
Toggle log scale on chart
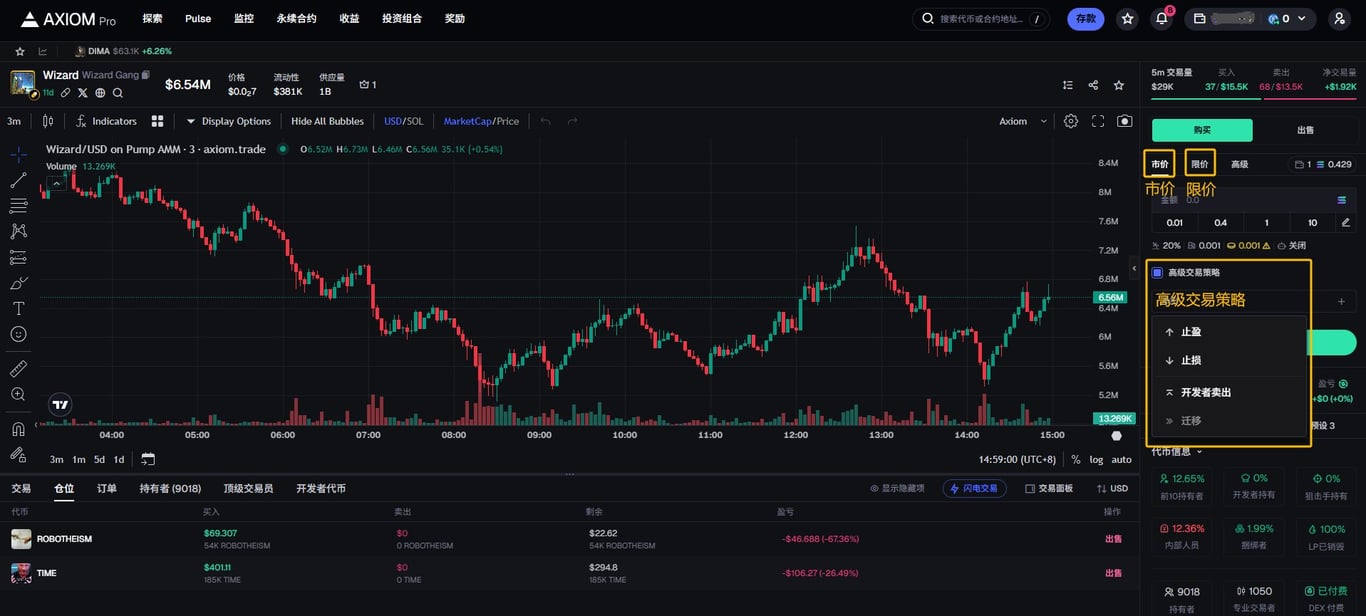click(x=1096, y=459)
